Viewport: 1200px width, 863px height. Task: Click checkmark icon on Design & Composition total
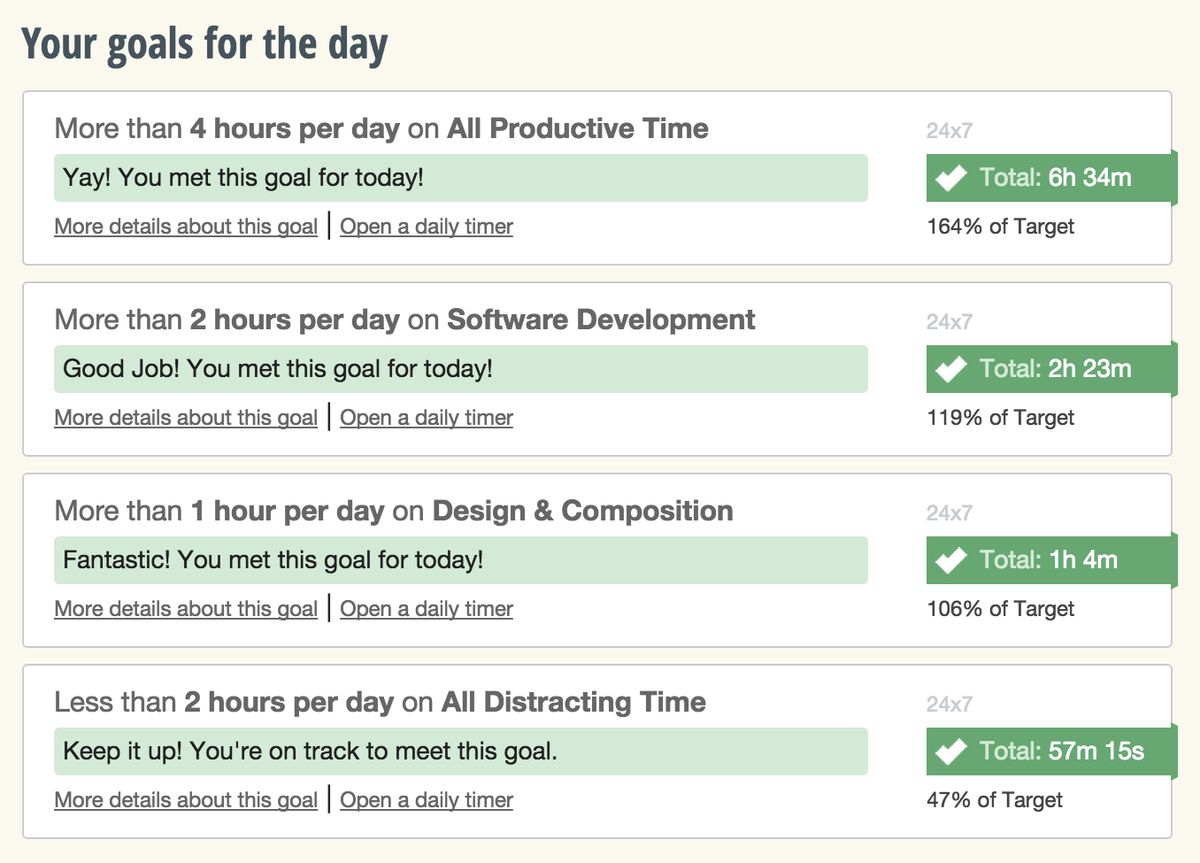click(x=951, y=560)
